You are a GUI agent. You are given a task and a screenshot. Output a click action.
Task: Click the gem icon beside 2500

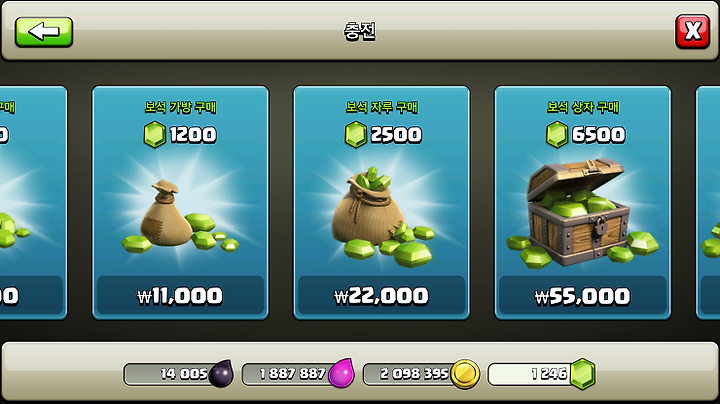tap(356, 135)
